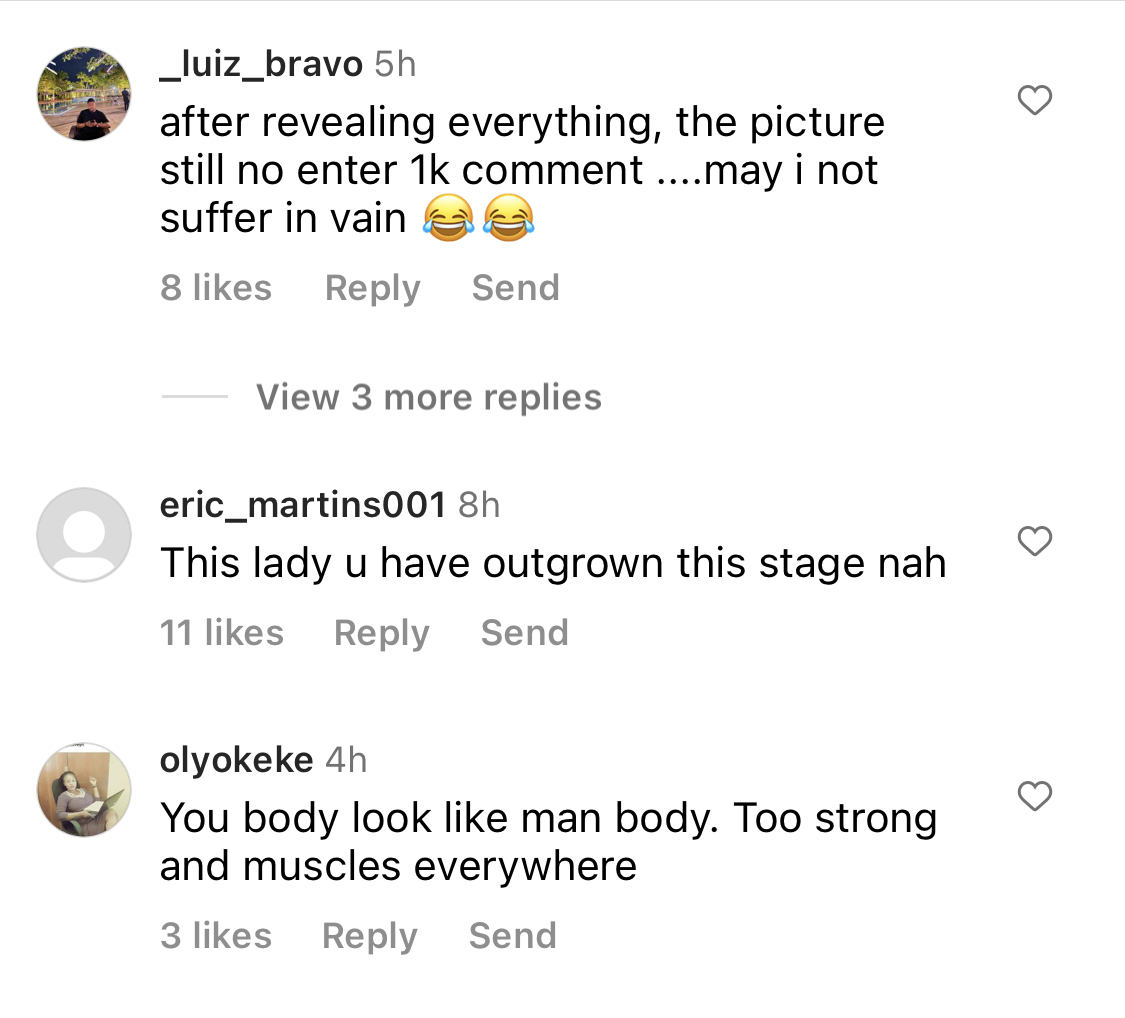
Task: Send _luiz_bravo's comment to someone
Action: coord(515,288)
